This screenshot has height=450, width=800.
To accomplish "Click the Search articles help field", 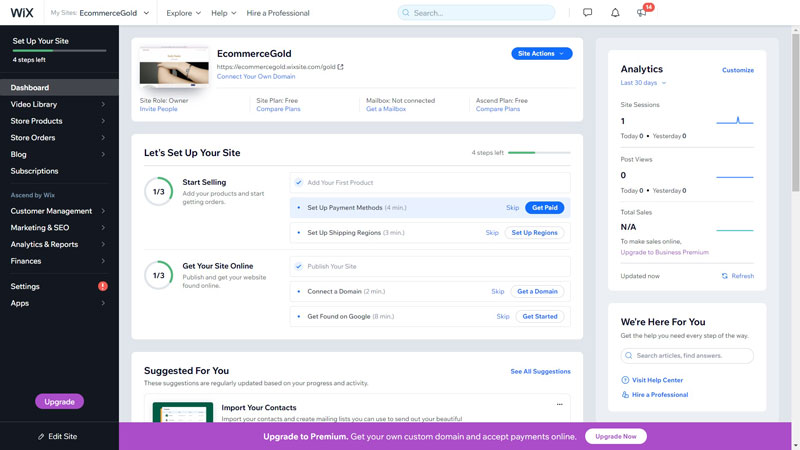I will (687, 356).
